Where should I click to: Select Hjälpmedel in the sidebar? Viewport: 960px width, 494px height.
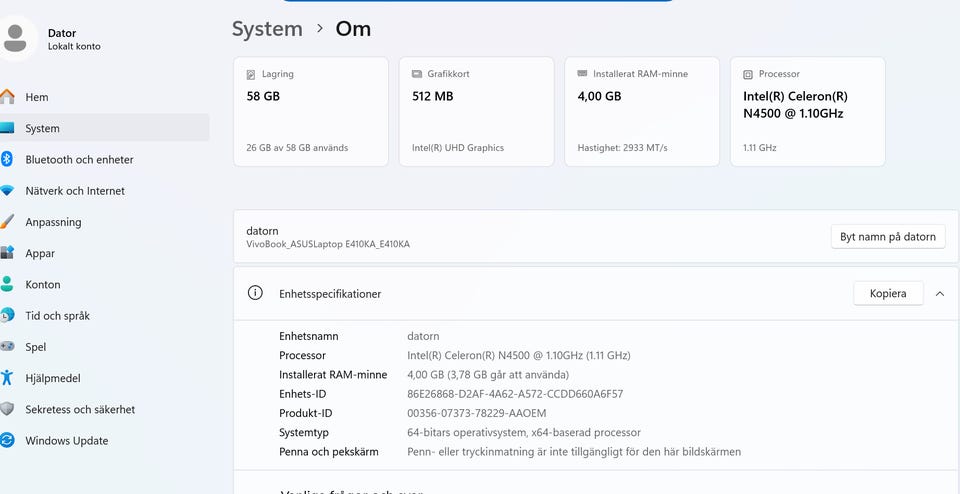(x=52, y=378)
